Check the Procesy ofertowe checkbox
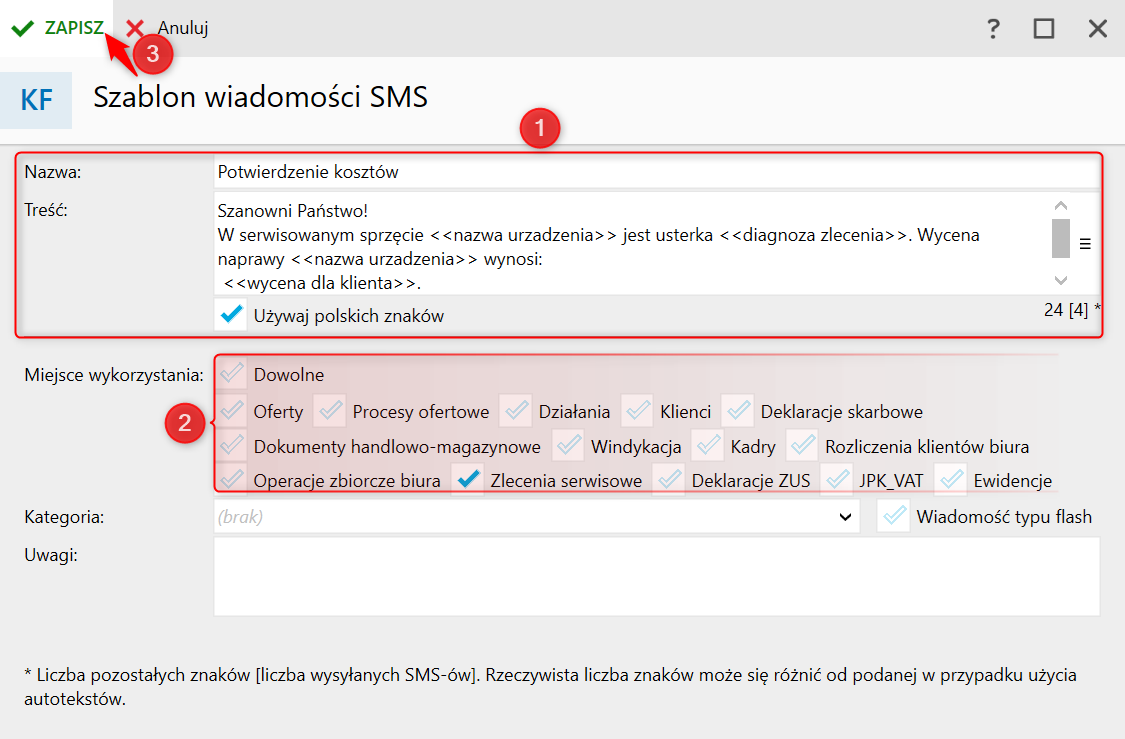This screenshot has width=1125, height=739. (x=330, y=411)
